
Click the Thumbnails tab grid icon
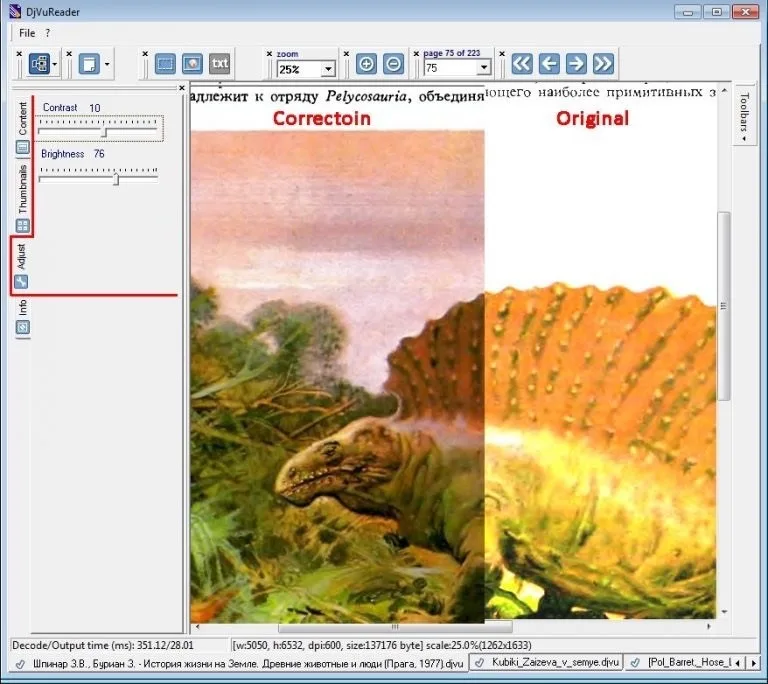tap(23, 226)
